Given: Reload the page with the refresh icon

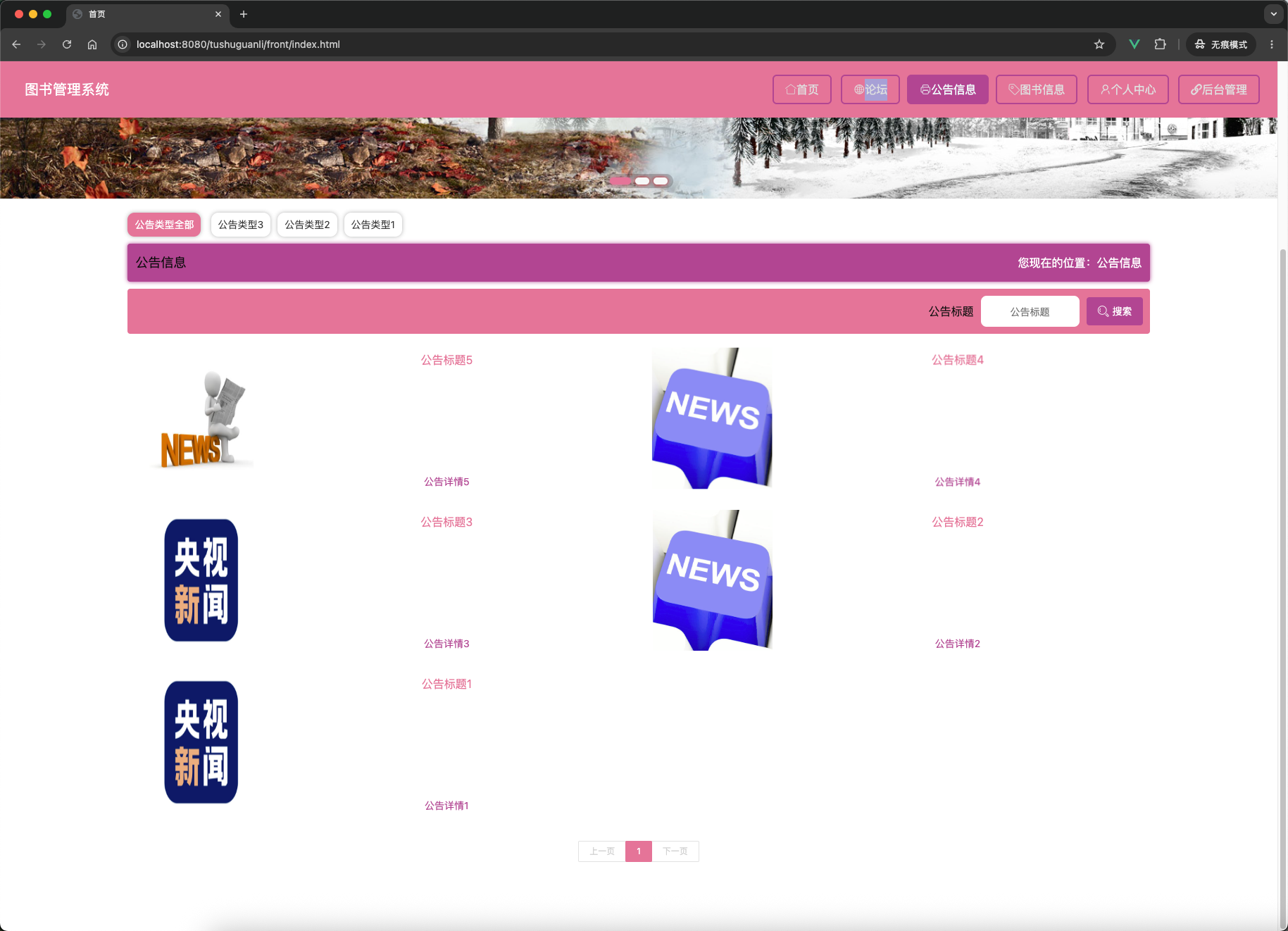Looking at the screenshot, I should coord(67,44).
